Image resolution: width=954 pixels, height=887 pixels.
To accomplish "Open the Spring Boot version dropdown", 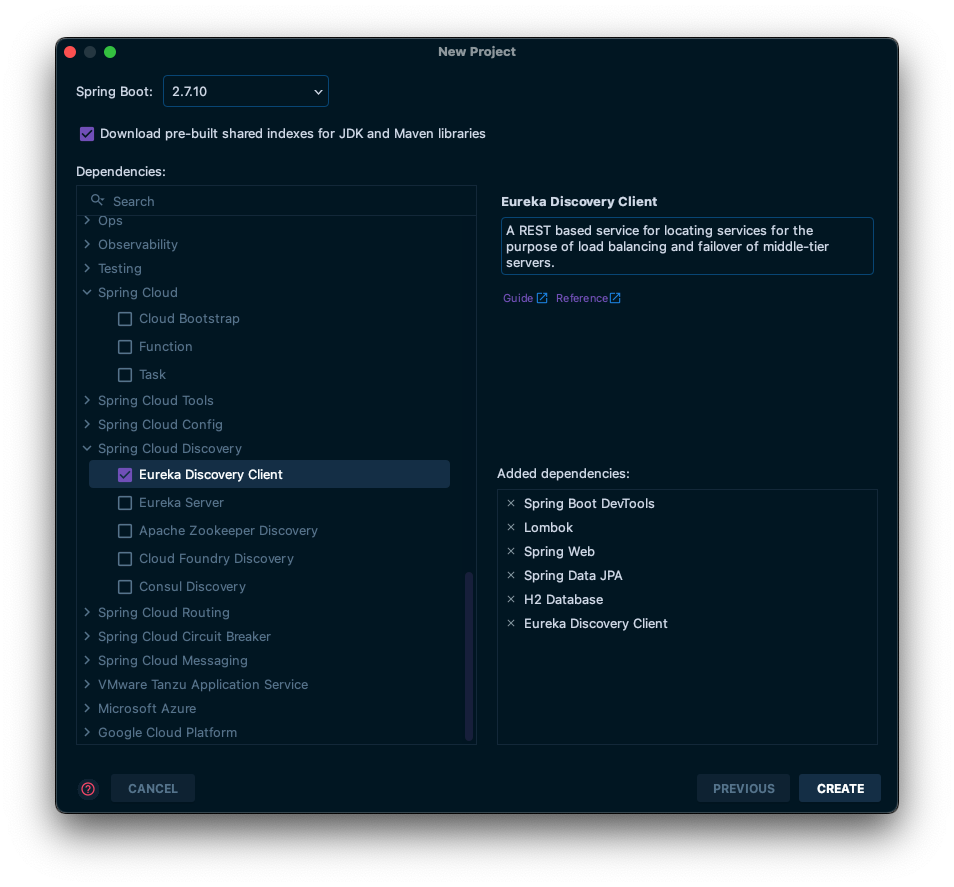I will [246, 91].
